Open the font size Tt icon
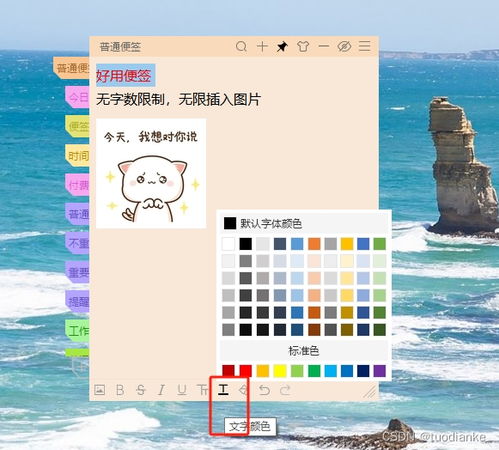 202,390
